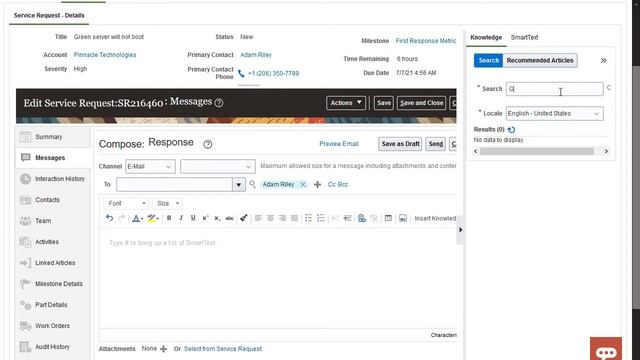Align text left
The width and height of the screenshot is (640, 360).
[x=258, y=218]
